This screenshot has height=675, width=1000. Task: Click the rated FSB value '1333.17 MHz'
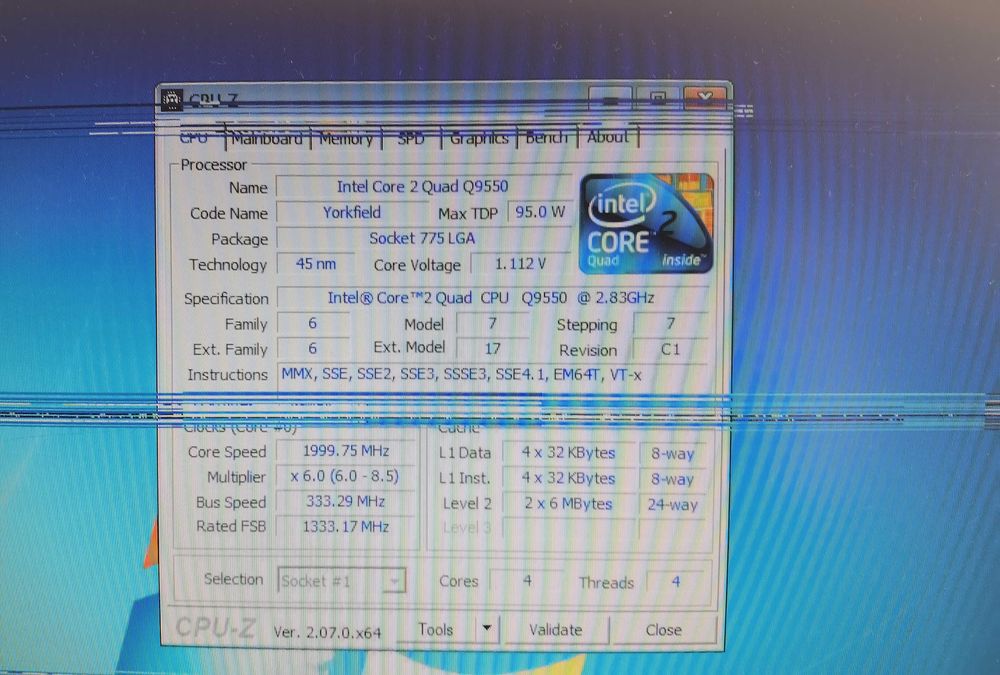tap(346, 527)
